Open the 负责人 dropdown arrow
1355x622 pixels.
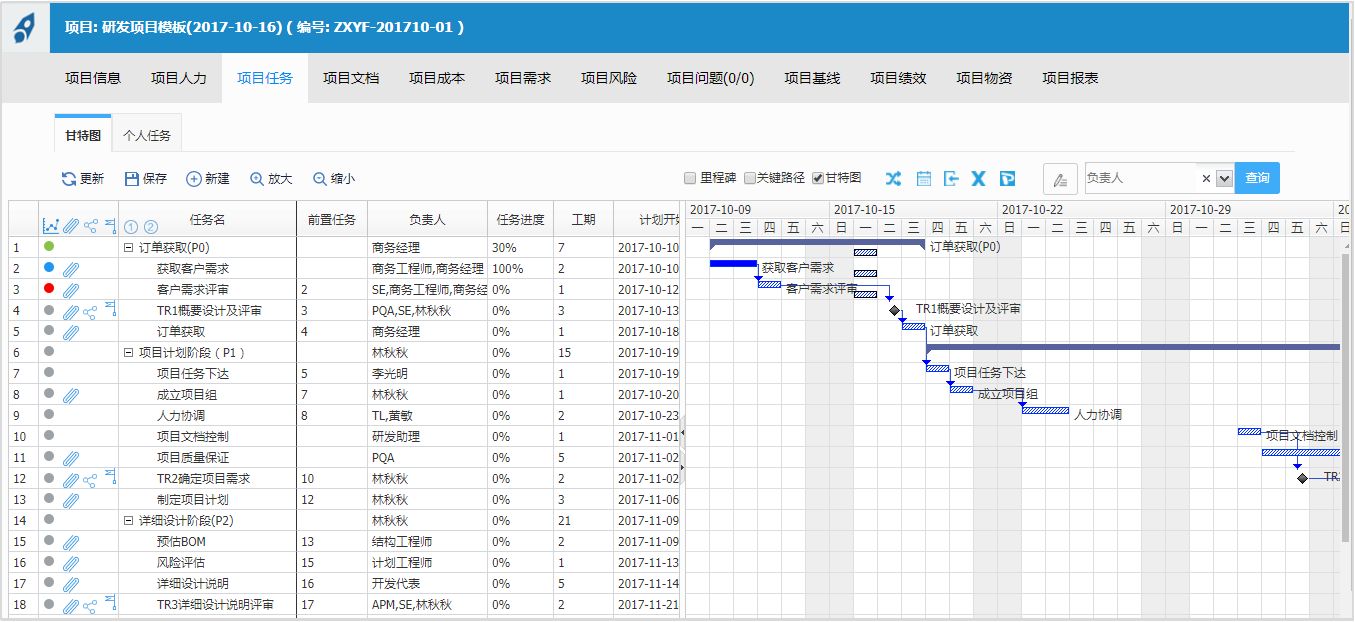coord(1224,178)
